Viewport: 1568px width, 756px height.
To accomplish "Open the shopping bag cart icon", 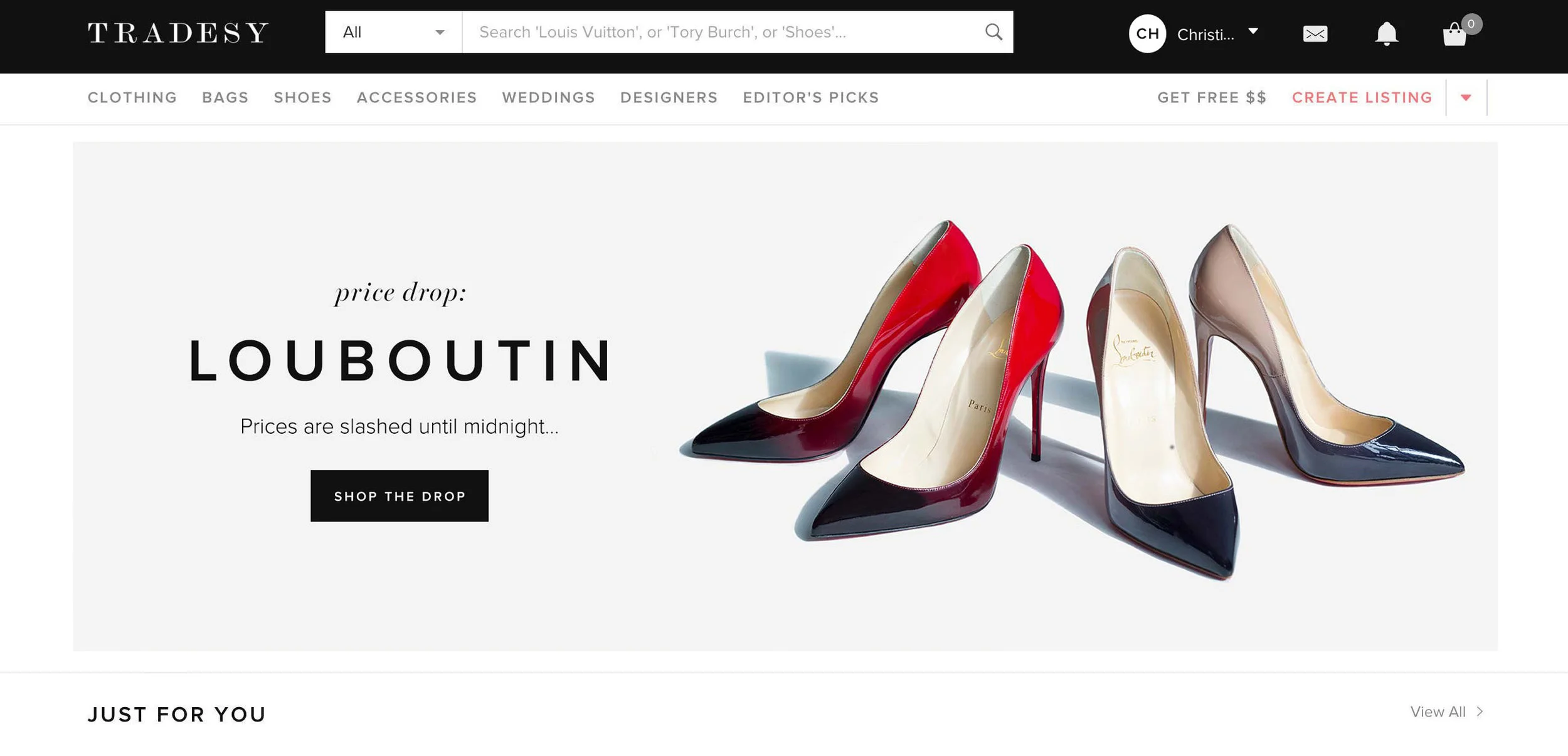I will 1454,34.
